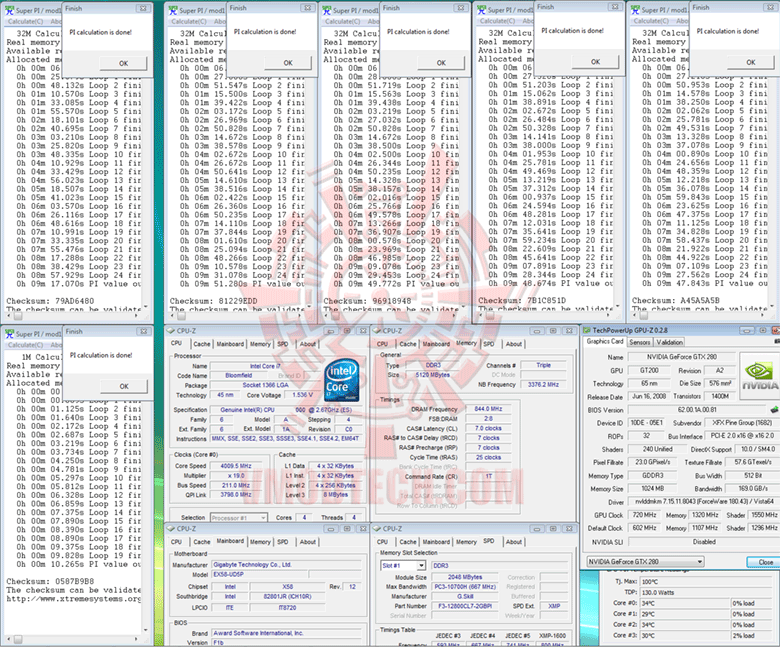Screen dimensions: 780x647
Task: Open CPU tab in CPU-Z Memory Slot Selection window
Action: point(382,542)
